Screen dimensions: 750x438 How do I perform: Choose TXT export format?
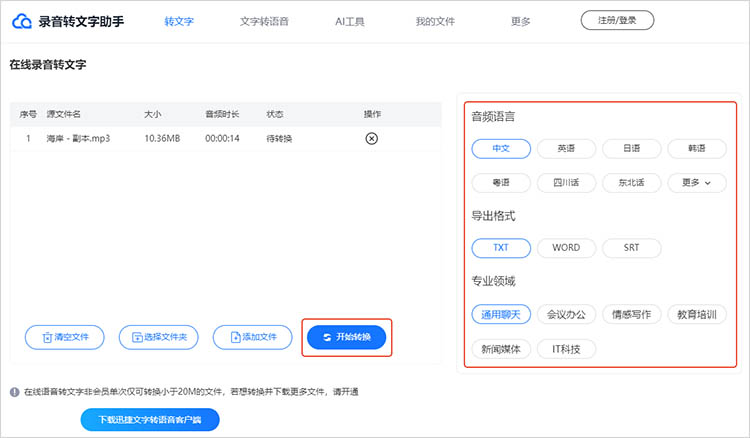click(x=501, y=248)
